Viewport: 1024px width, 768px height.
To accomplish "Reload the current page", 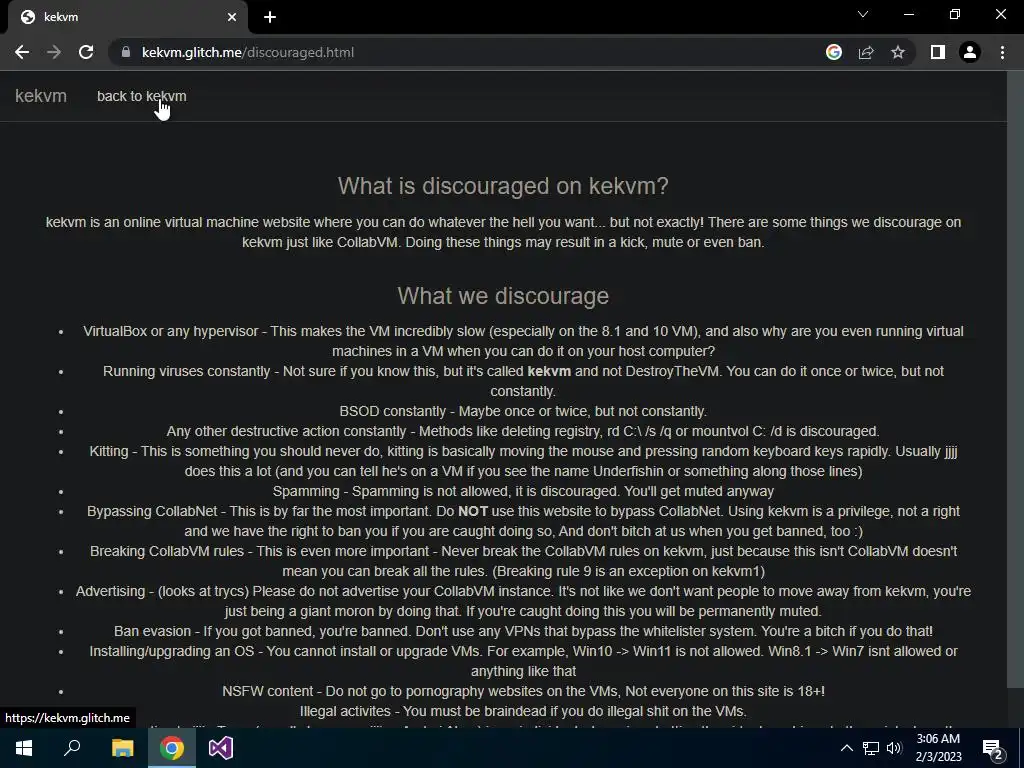I will 86,52.
